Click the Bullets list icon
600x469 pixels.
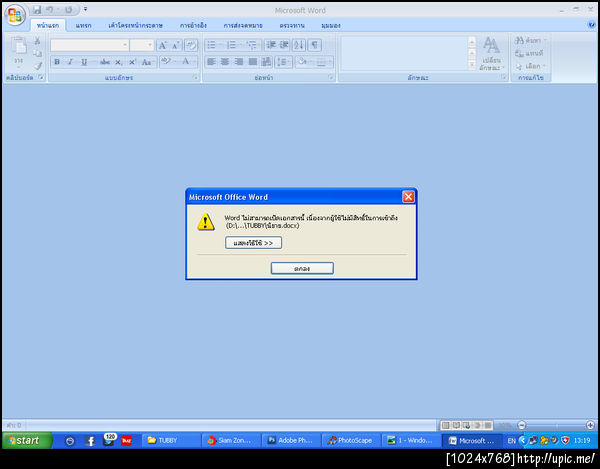[x=211, y=45]
